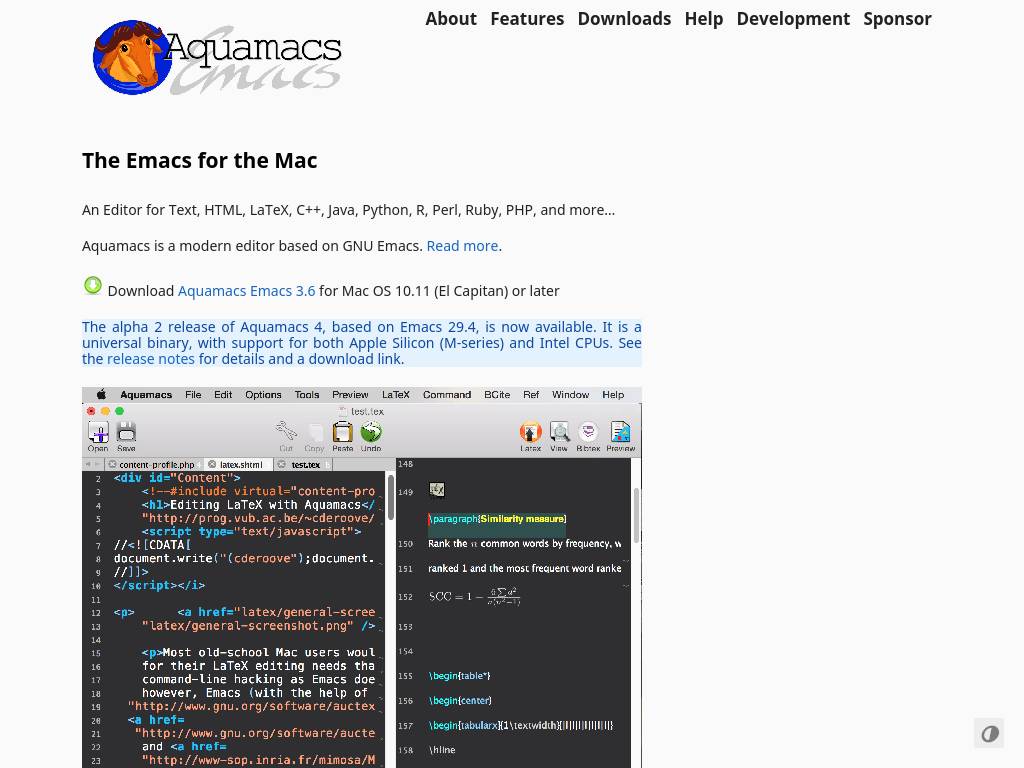Screen dimensions: 1024x768
Task: Close the latex.shtml tab via its x icon
Action: tap(212, 464)
